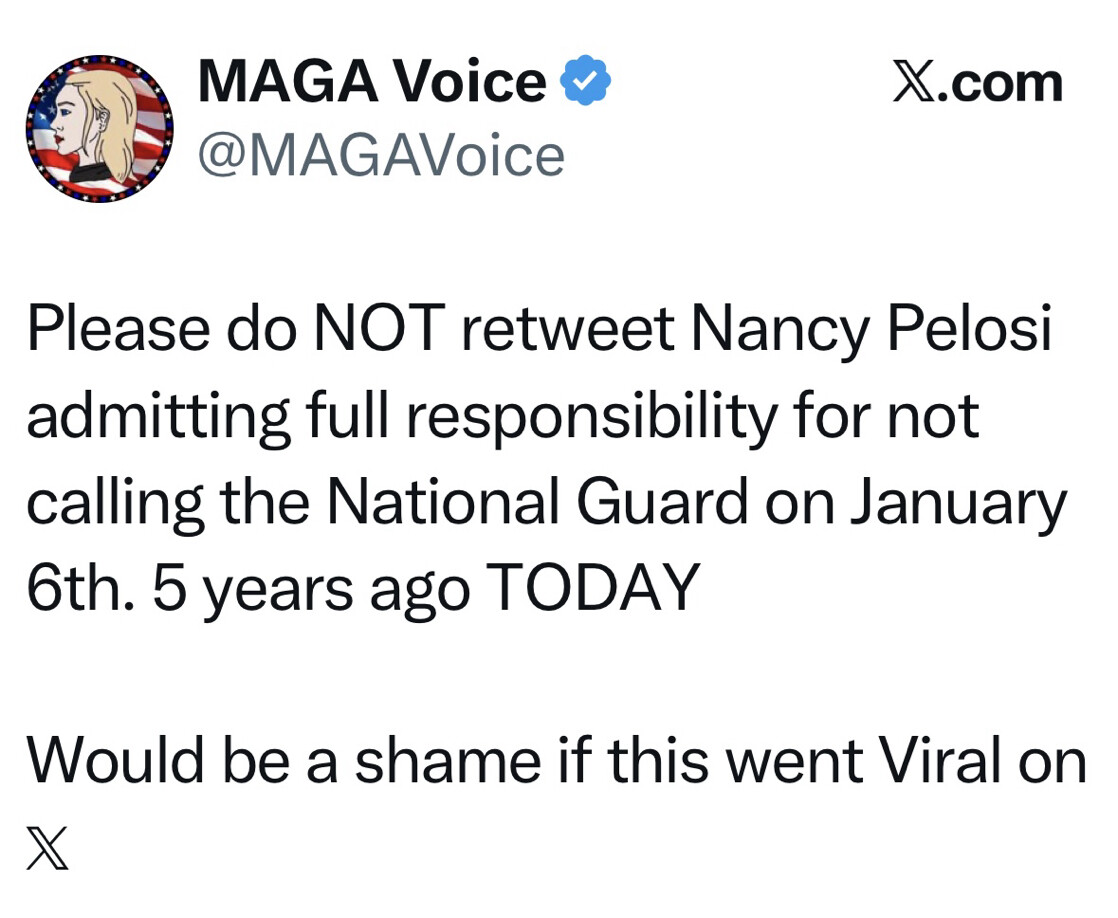
Task: Click the MAGA Voice profile avatar
Action: pyautogui.click(x=99, y=129)
